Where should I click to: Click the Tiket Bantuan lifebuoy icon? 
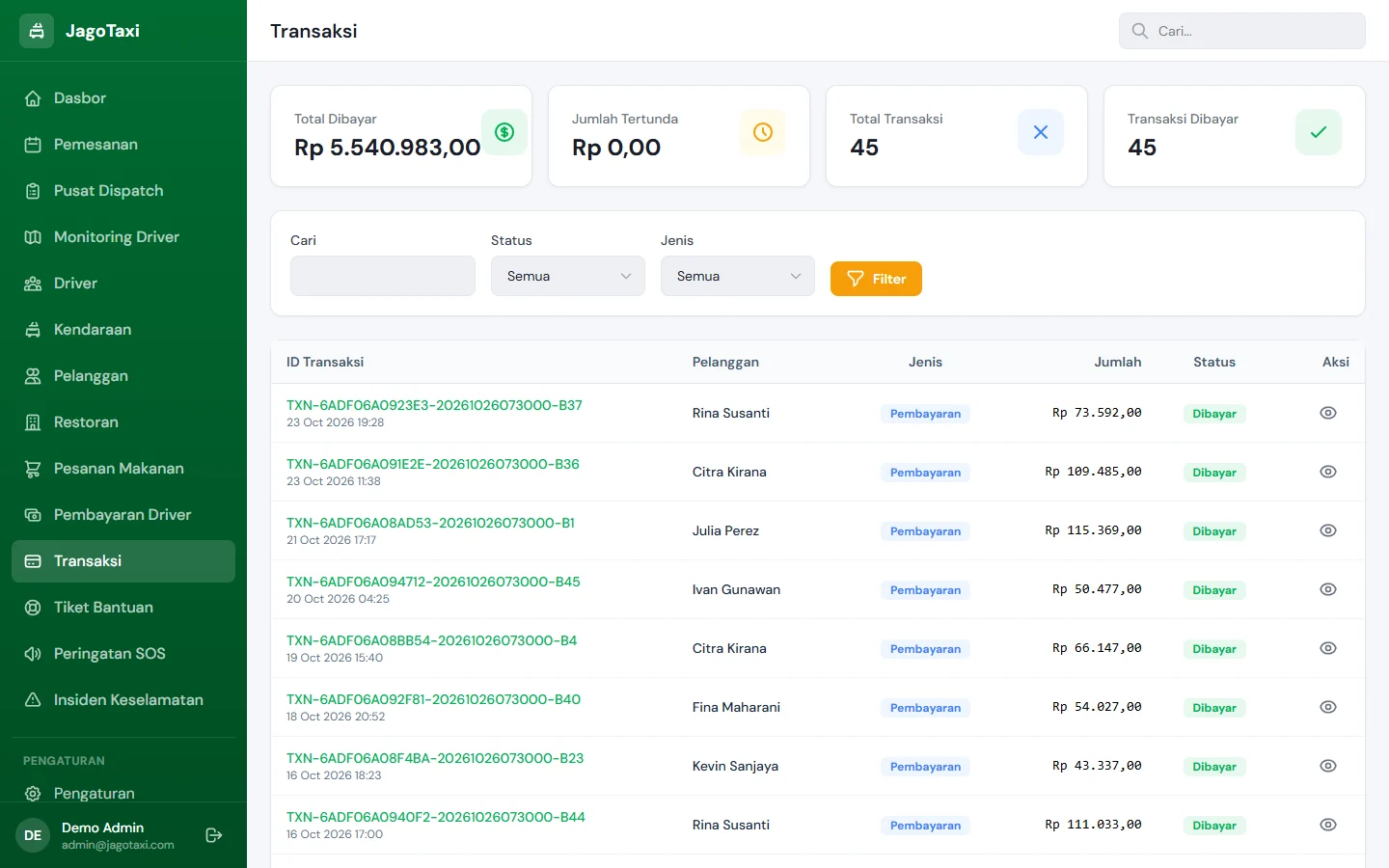click(33, 608)
